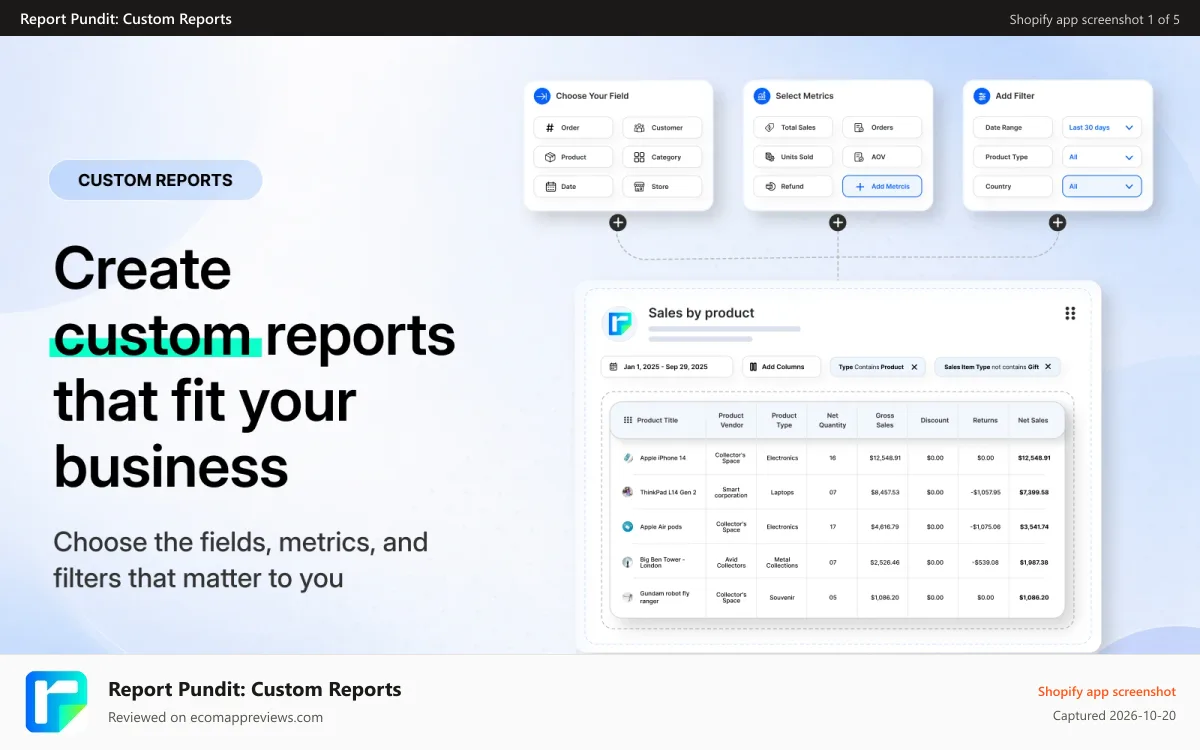Screen dimensions: 1200x750
Task: Click the Report Pundit app logo in the footer
Action: [x=56, y=702]
